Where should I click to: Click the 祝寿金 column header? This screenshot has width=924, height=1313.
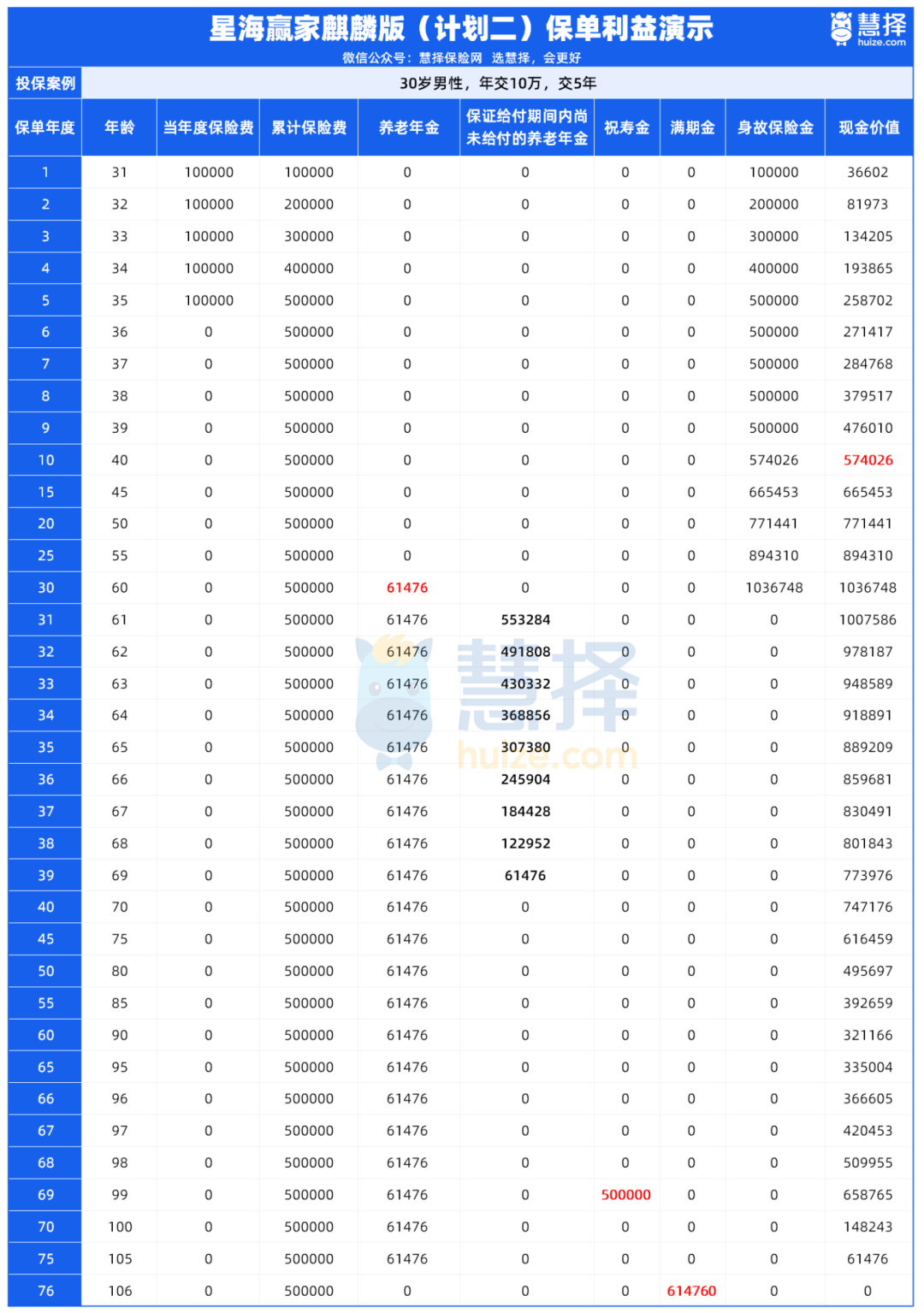626,127
